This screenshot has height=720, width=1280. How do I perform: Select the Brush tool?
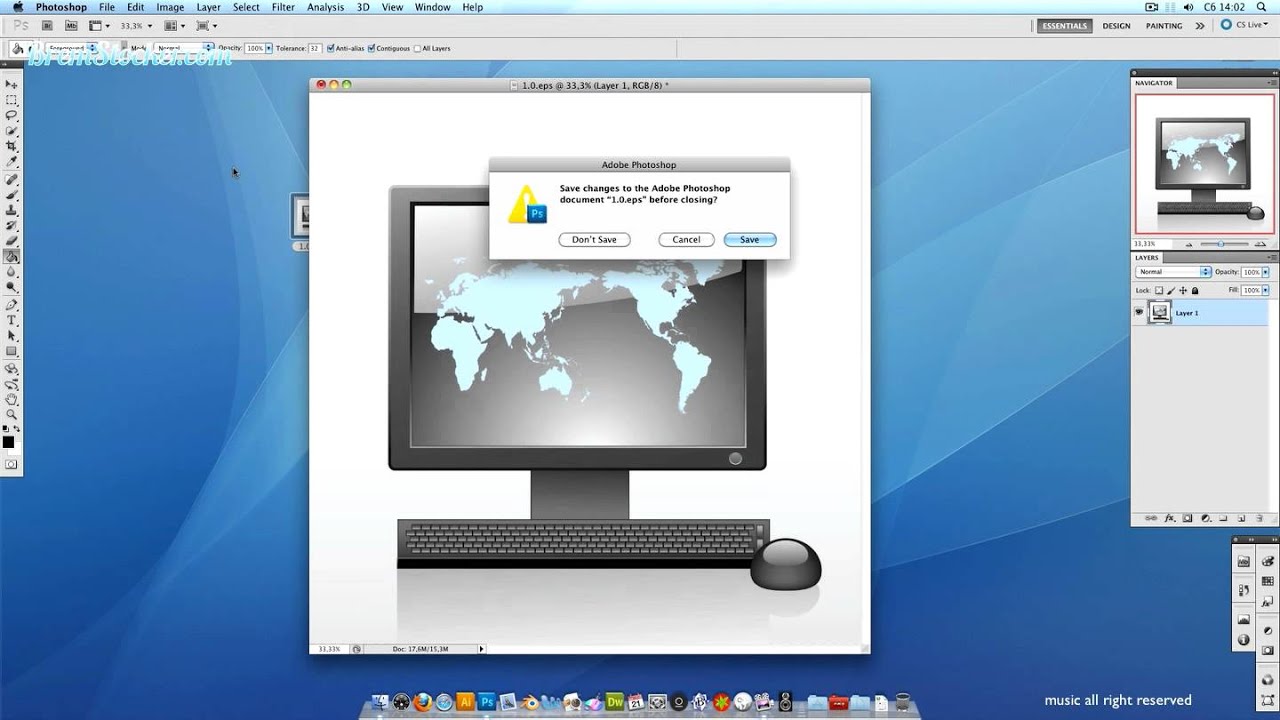12,195
